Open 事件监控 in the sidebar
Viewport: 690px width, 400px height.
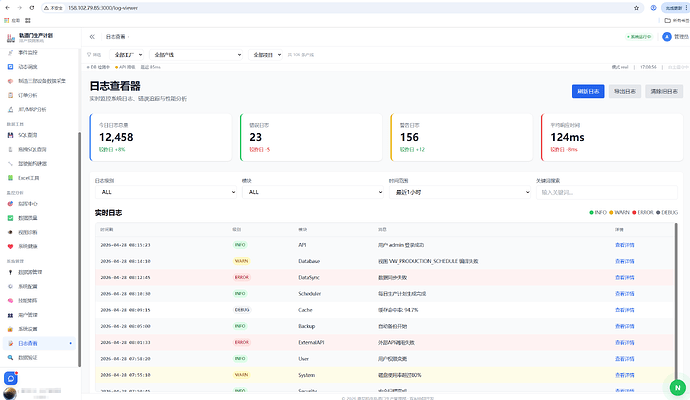[x=28, y=53]
